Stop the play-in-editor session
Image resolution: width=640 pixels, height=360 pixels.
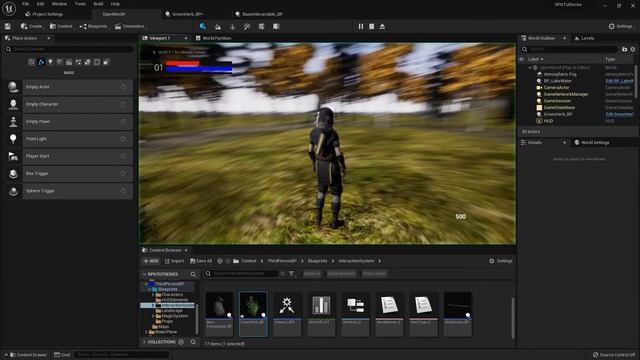(x=371, y=26)
